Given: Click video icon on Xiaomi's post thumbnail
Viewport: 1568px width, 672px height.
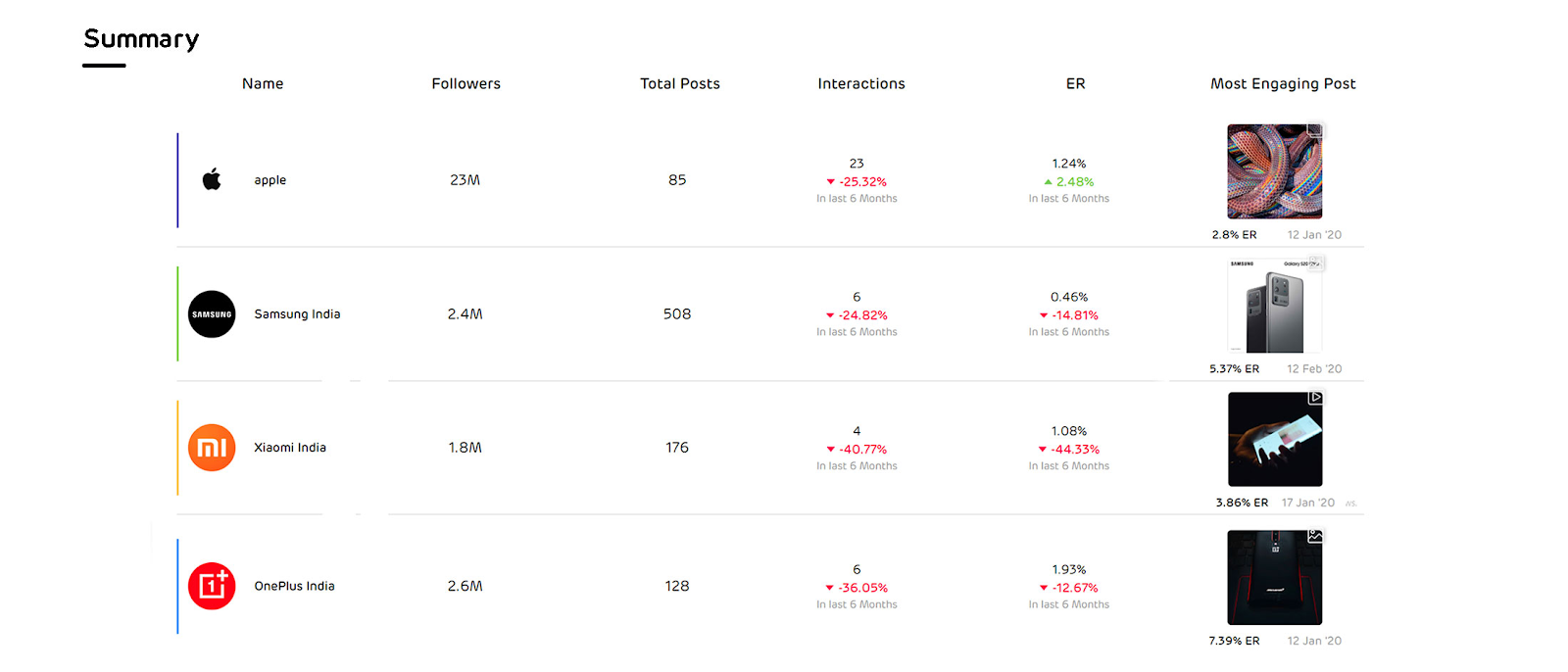Looking at the screenshot, I should [1315, 398].
